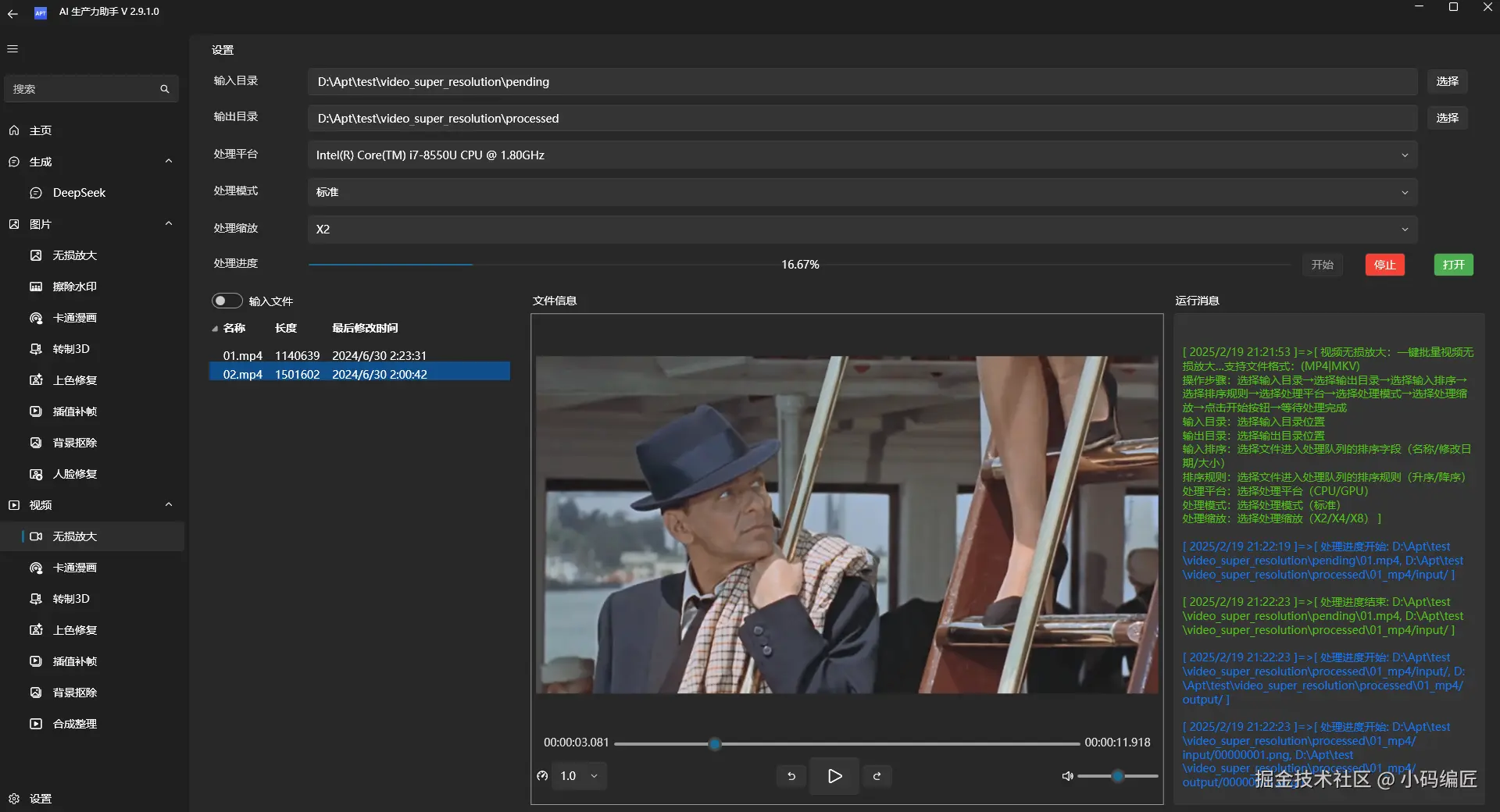Open the 处理缩放 X2 dropdown
The height and width of the screenshot is (812, 1500).
862,229
